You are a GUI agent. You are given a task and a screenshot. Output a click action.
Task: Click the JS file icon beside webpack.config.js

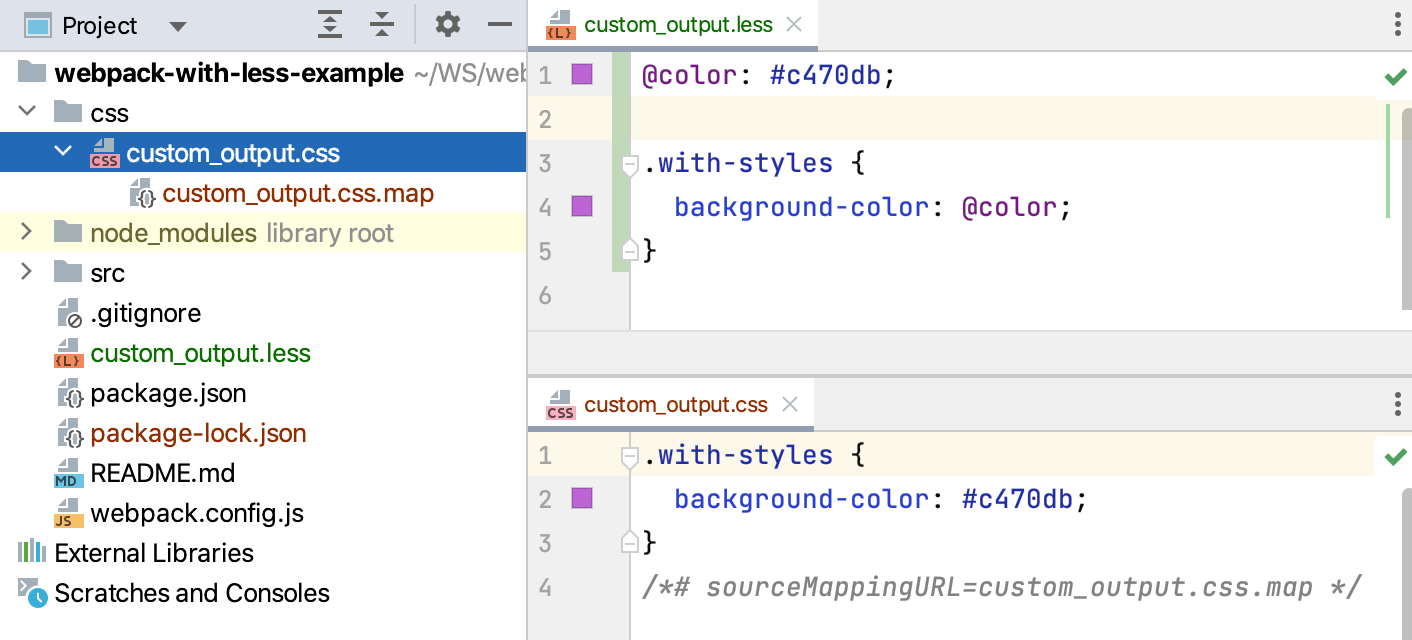pyautogui.click(x=67, y=513)
